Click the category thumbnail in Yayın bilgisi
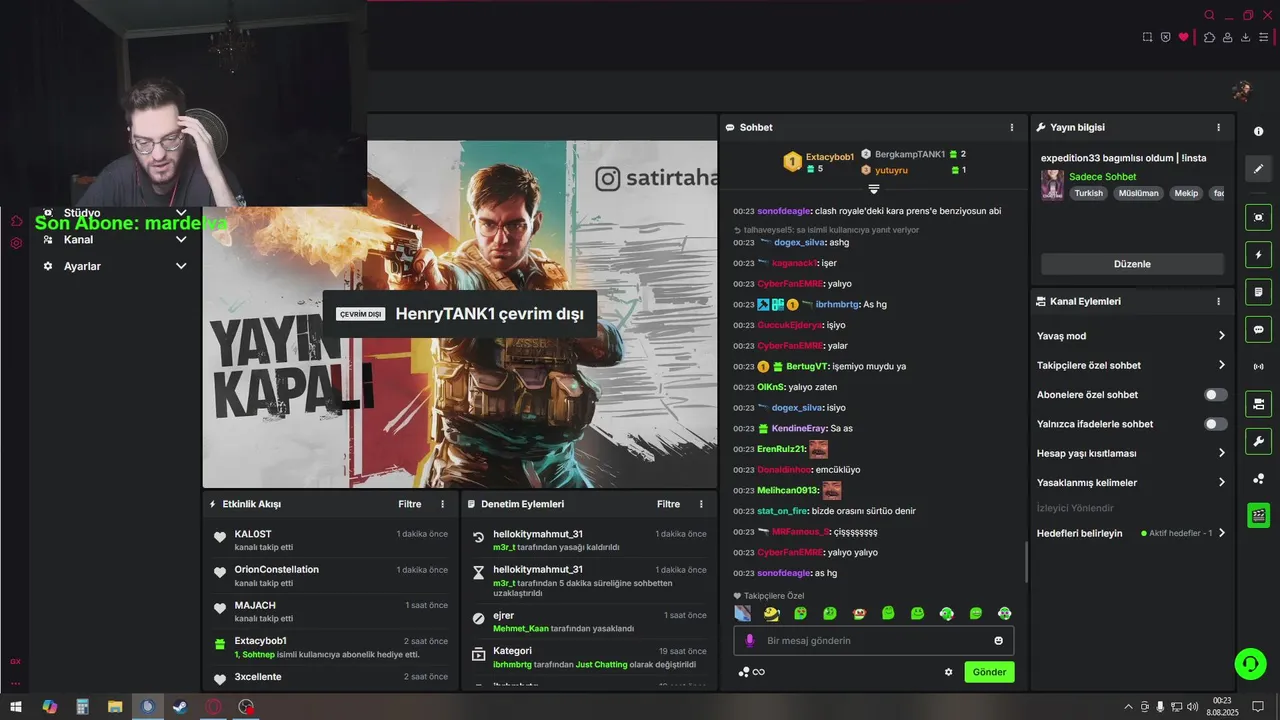The image size is (1280, 720). pos(1052,185)
